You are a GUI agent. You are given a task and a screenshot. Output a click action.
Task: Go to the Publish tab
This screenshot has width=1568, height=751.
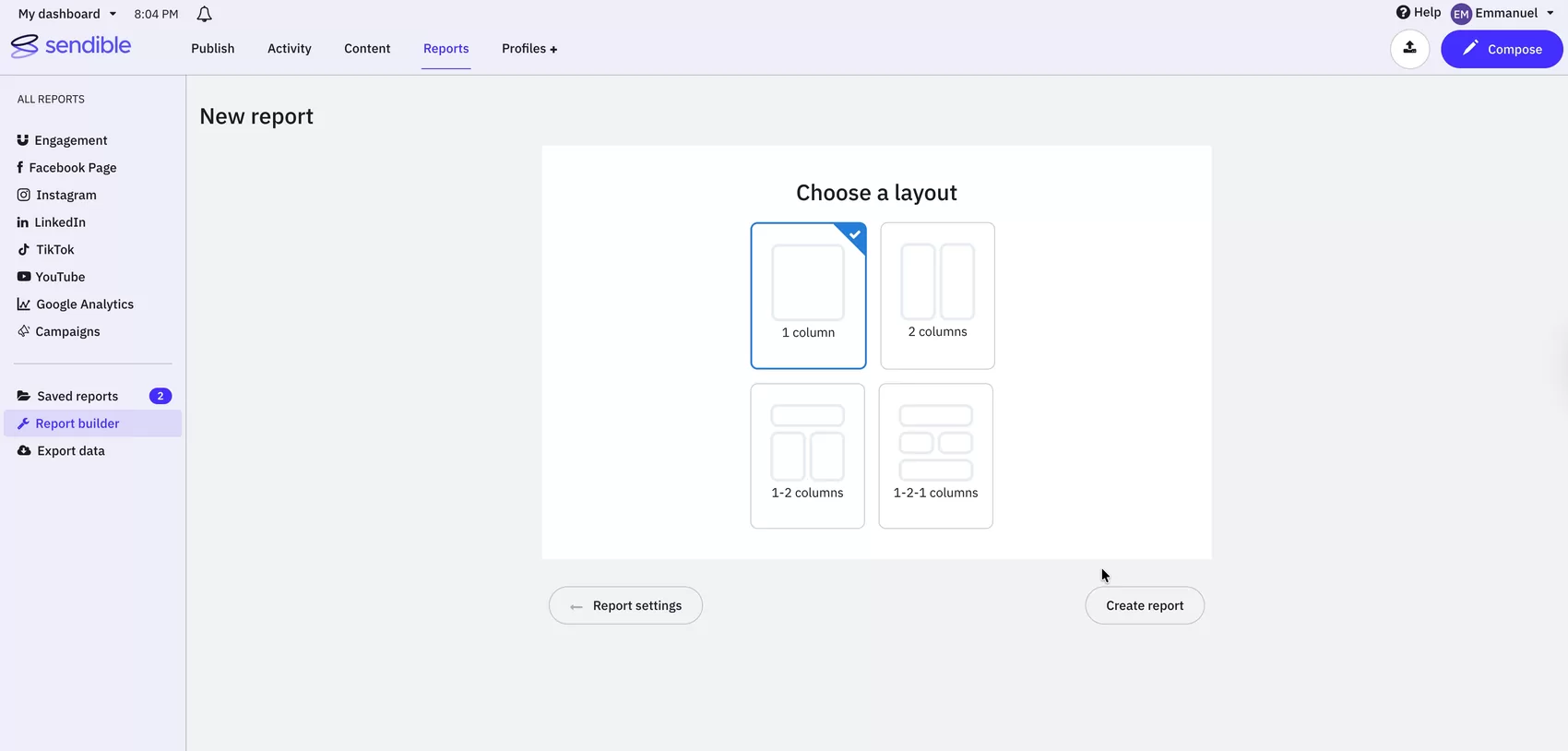pos(213,49)
